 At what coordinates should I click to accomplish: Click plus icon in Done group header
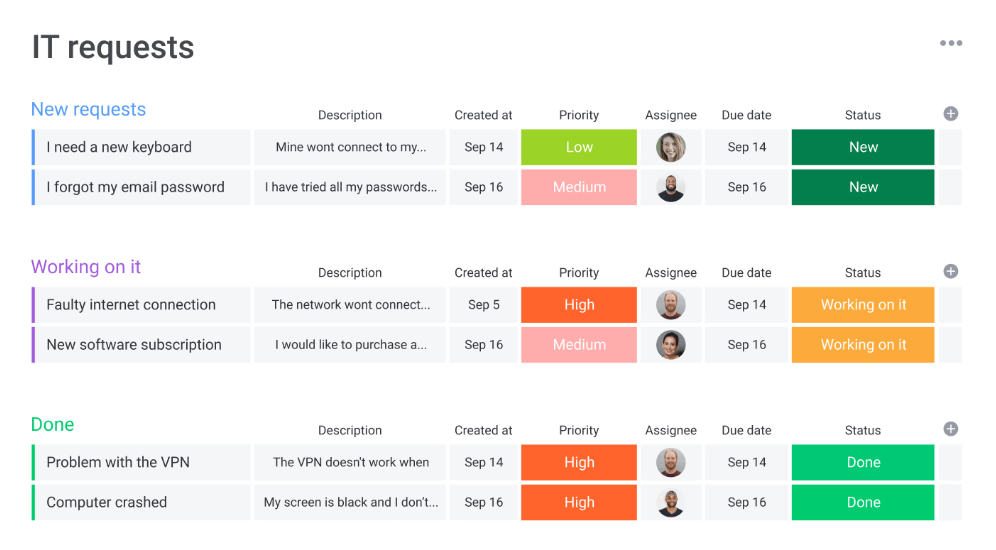[x=951, y=429]
